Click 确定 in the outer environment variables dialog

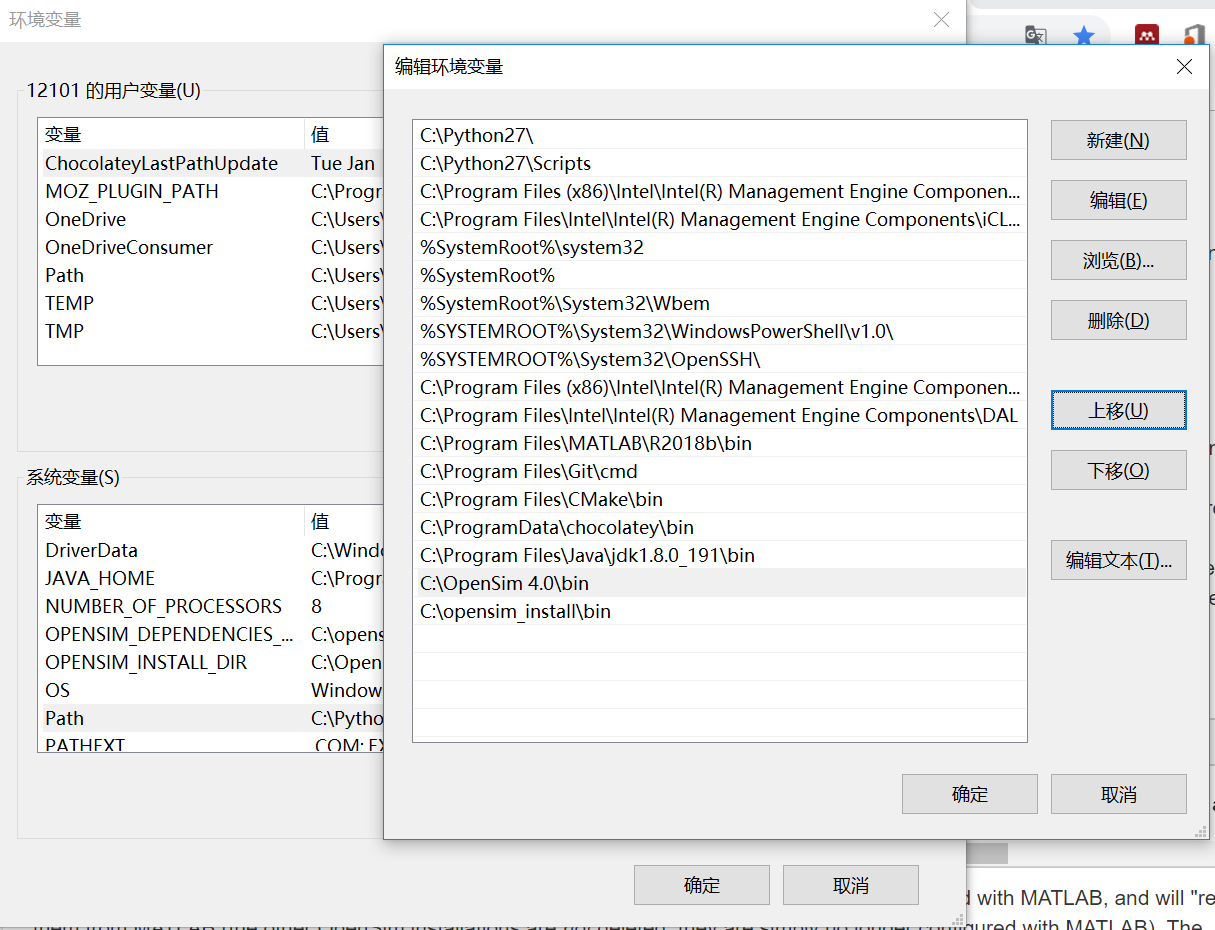pyautogui.click(x=701, y=885)
